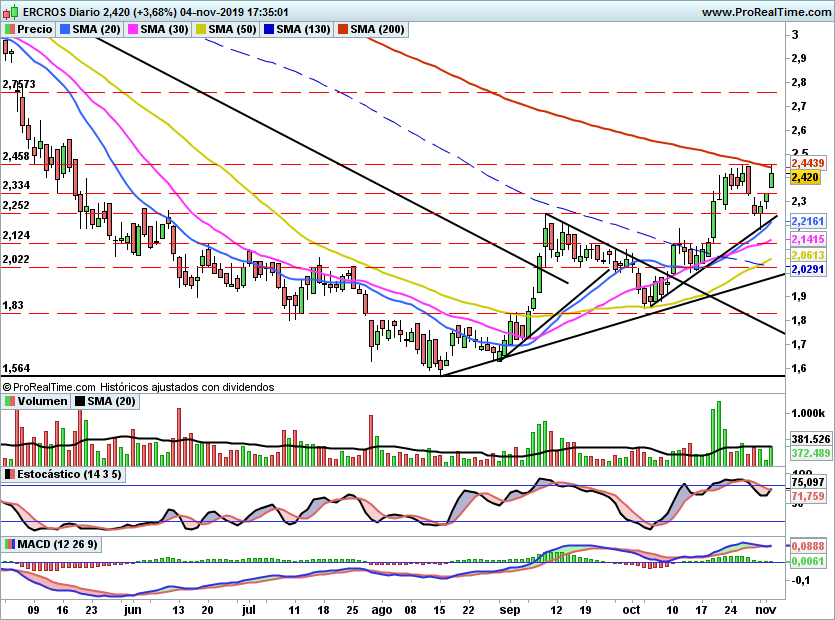Click the SMA (200) red legend icon
The height and width of the screenshot is (620, 835).
coord(343,29)
